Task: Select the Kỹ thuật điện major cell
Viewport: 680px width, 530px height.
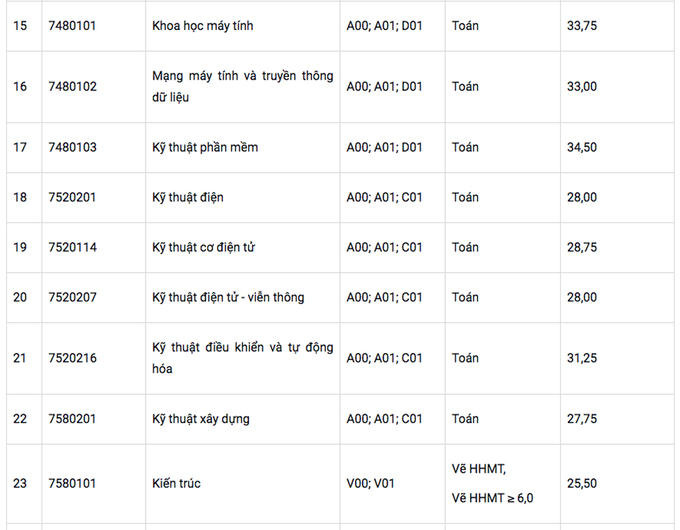Action: point(188,197)
